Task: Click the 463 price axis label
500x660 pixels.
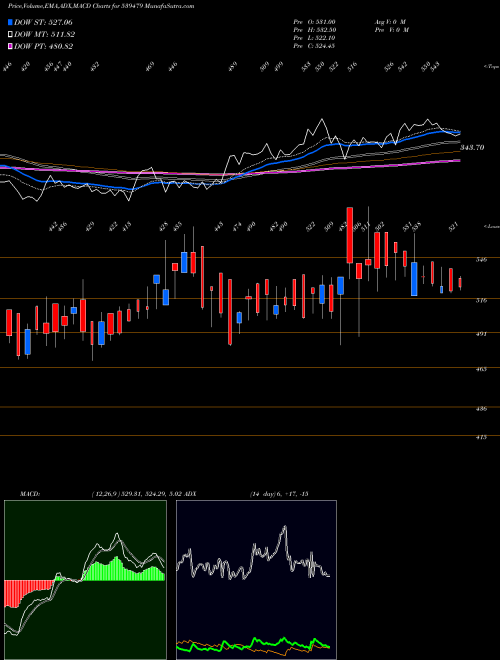Action: [482, 369]
